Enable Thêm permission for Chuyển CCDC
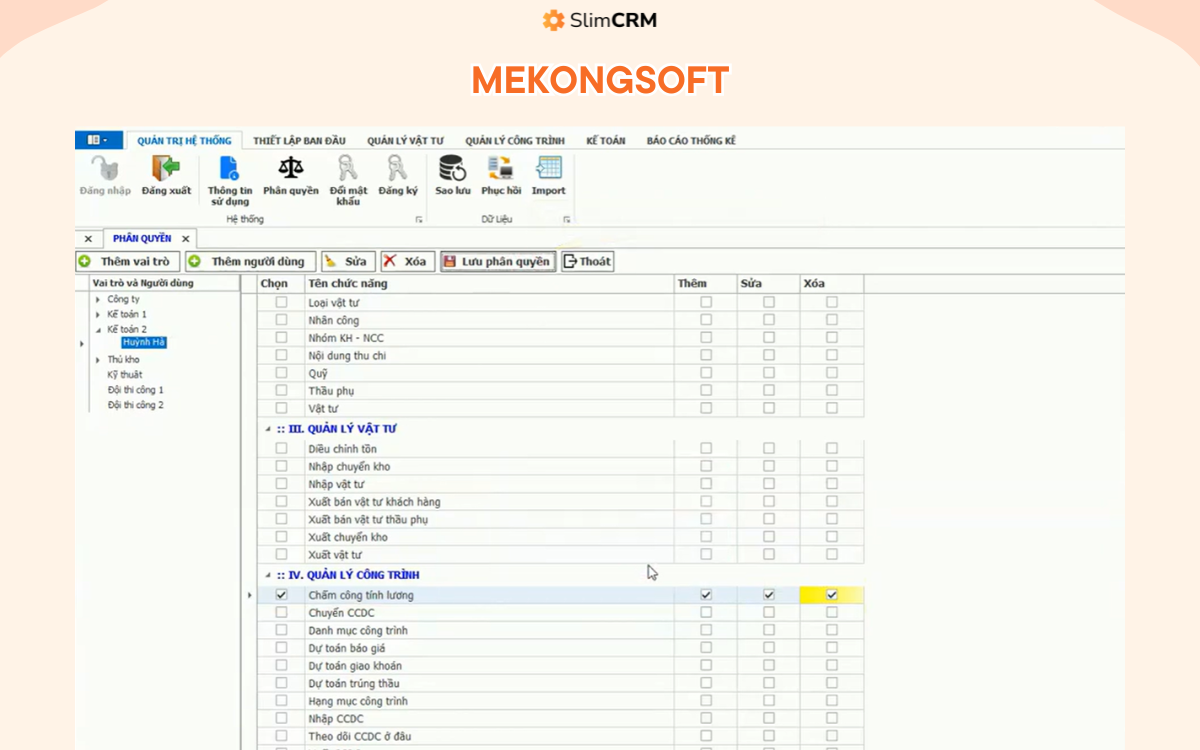The width and height of the screenshot is (1200, 750). [706, 613]
